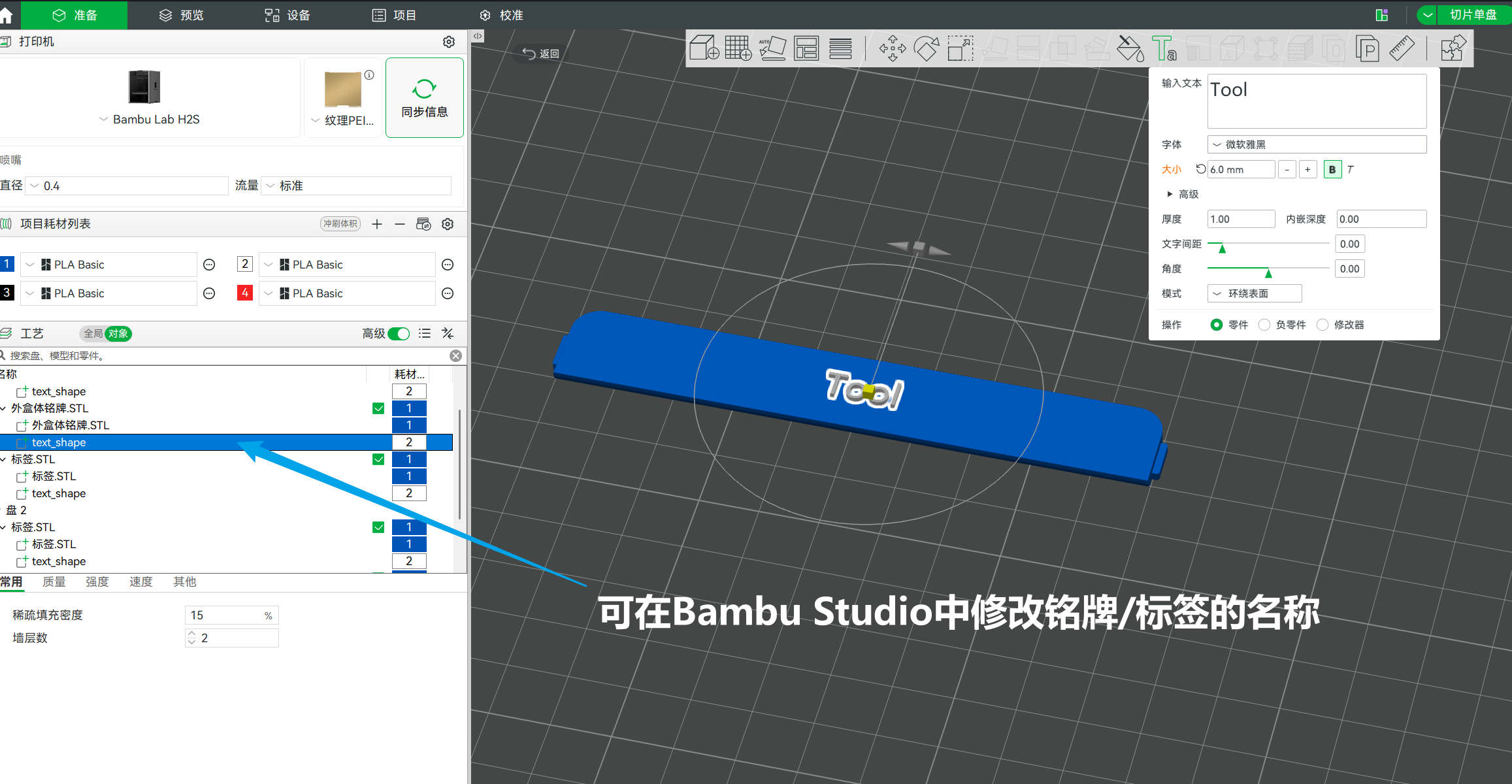Click the 同步信息 sync info button
This screenshot has width=1512, height=784.
pos(425,97)
